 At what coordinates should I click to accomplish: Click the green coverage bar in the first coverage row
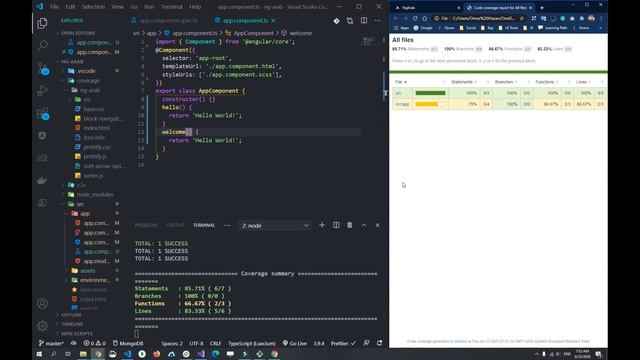tap(431, 93)
